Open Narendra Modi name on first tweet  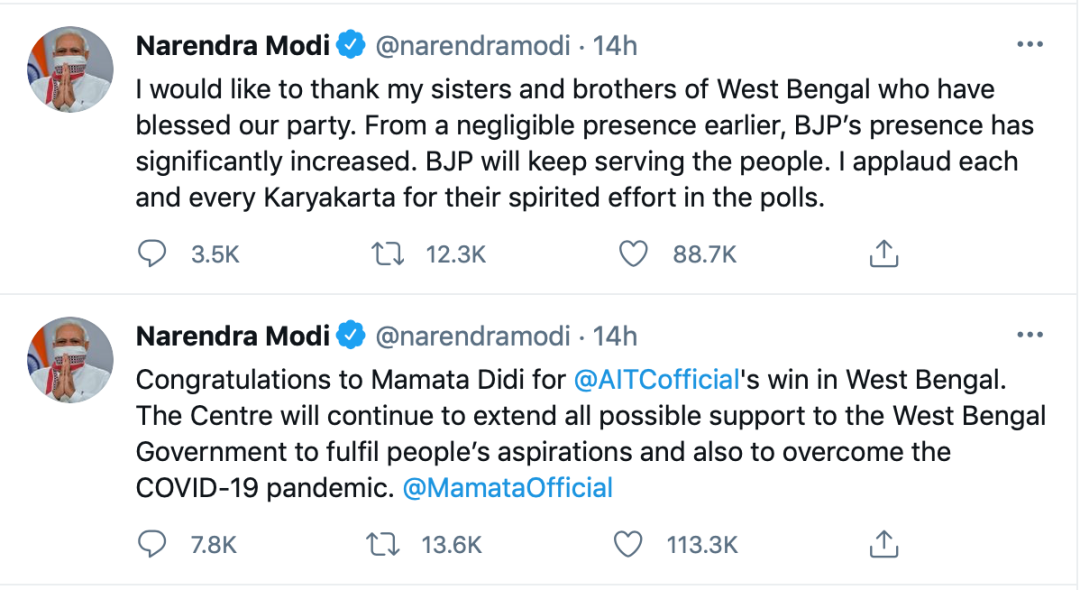pyautogui.click(x=232, y=46)
